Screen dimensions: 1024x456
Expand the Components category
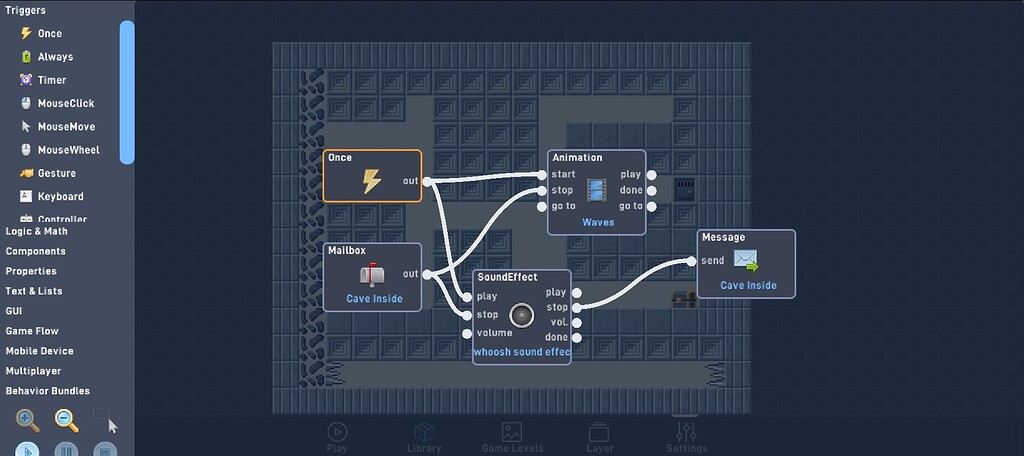pos(35,251)
